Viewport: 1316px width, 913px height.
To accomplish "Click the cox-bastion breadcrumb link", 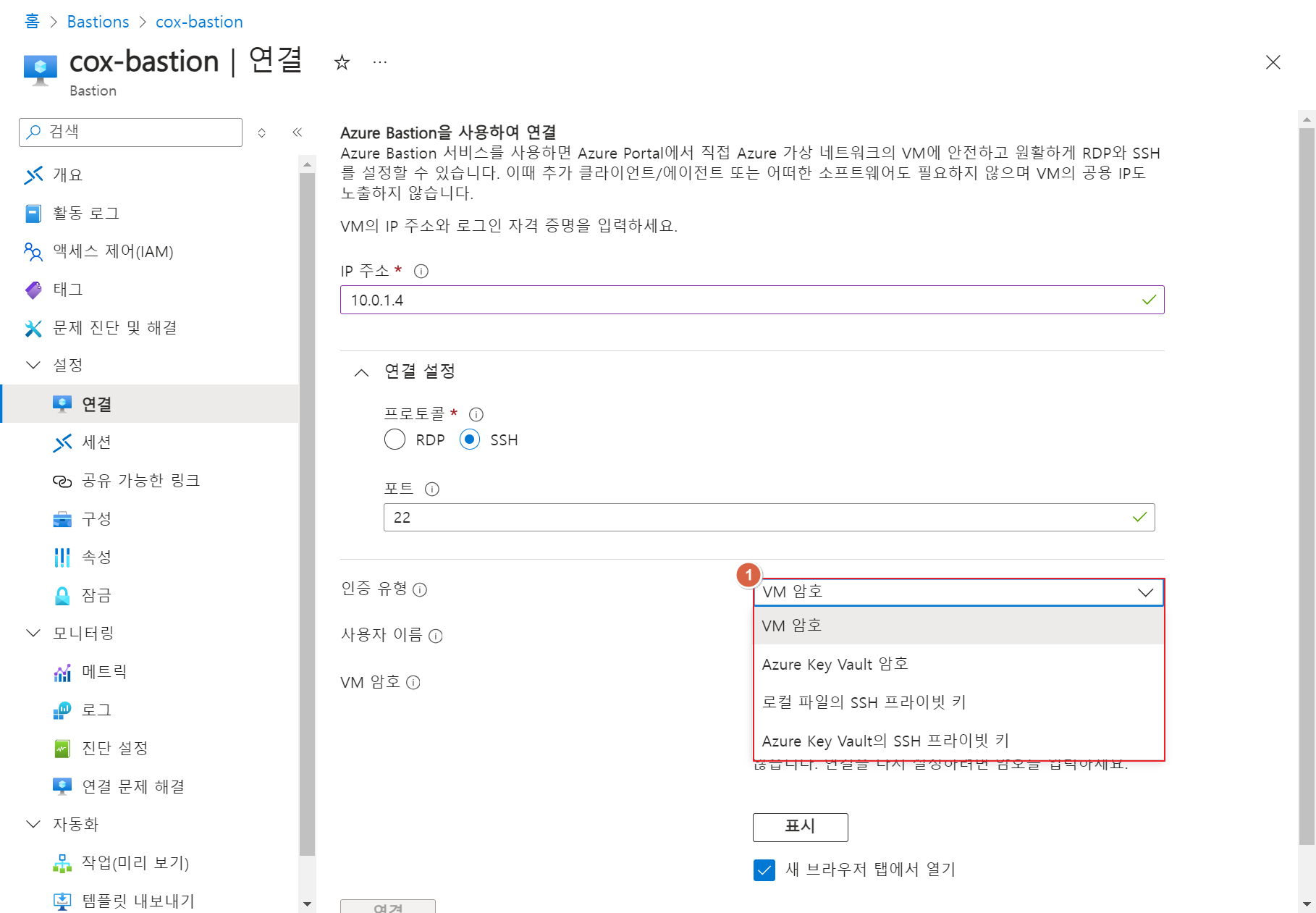I will click(199, 22).
